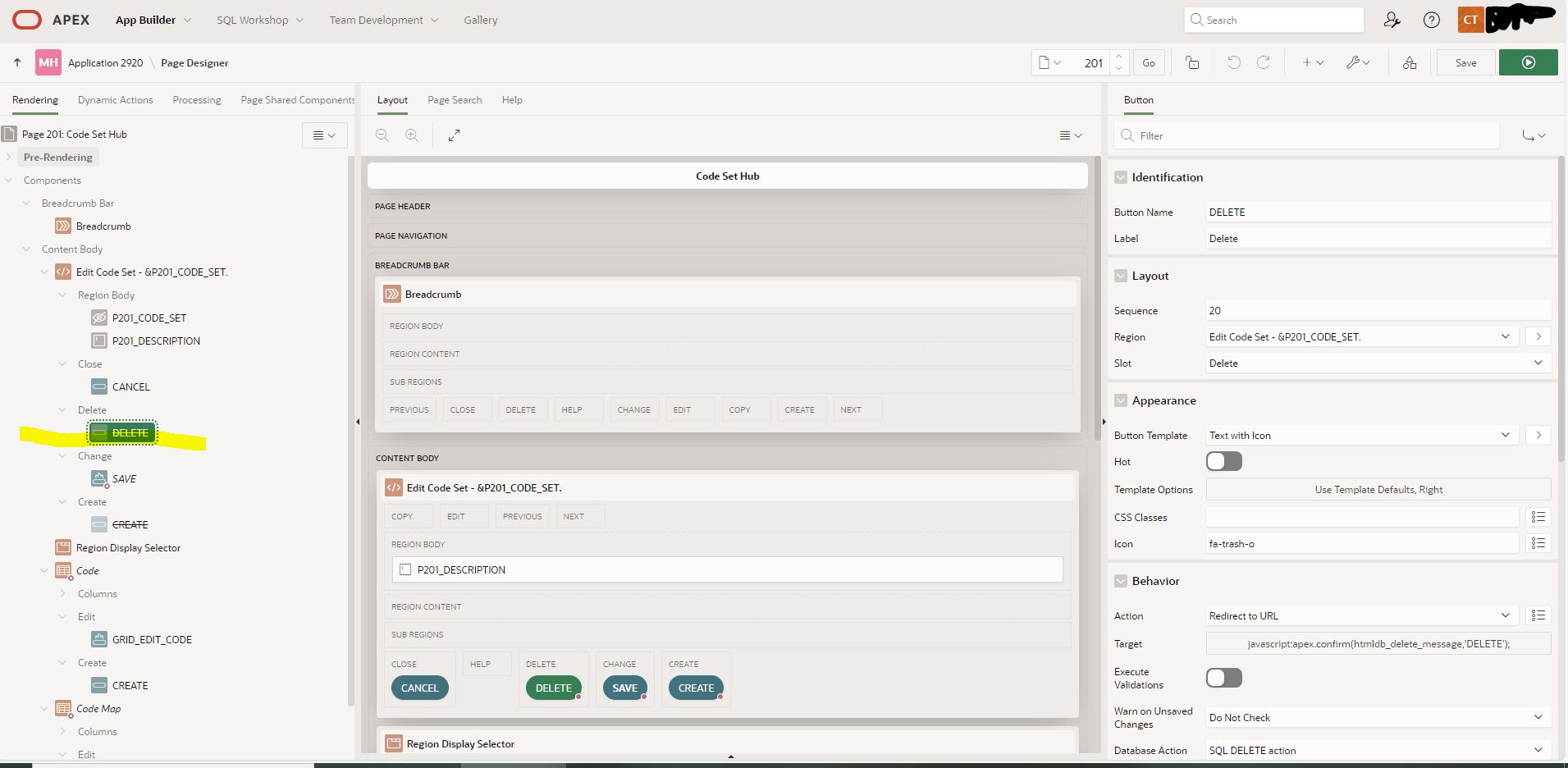Click the Redo arrow icon
The height and width of the screenshot is (768, 1568).
pyautogui.click(x=1264, y=62)
